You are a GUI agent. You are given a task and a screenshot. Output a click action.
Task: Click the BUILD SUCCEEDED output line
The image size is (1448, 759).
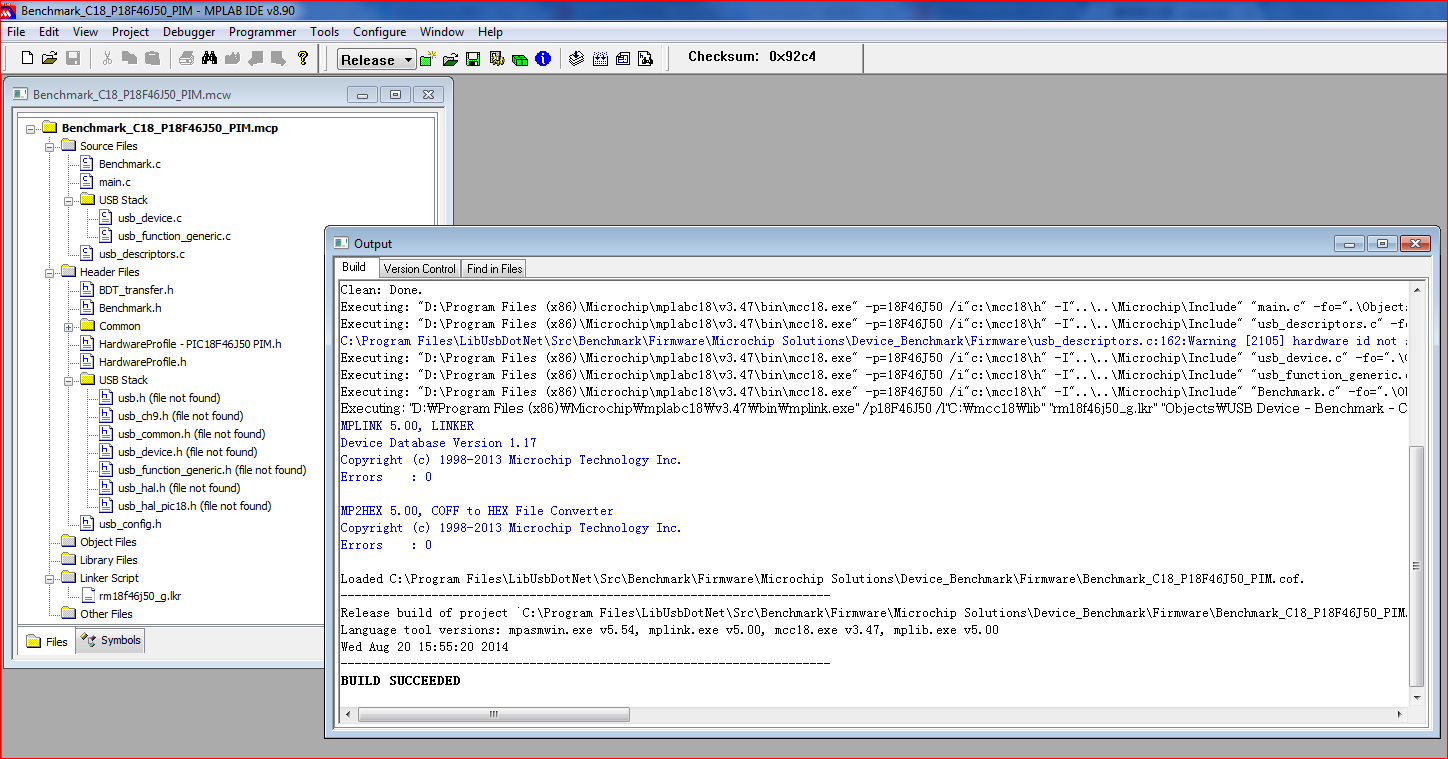point(400,681)
